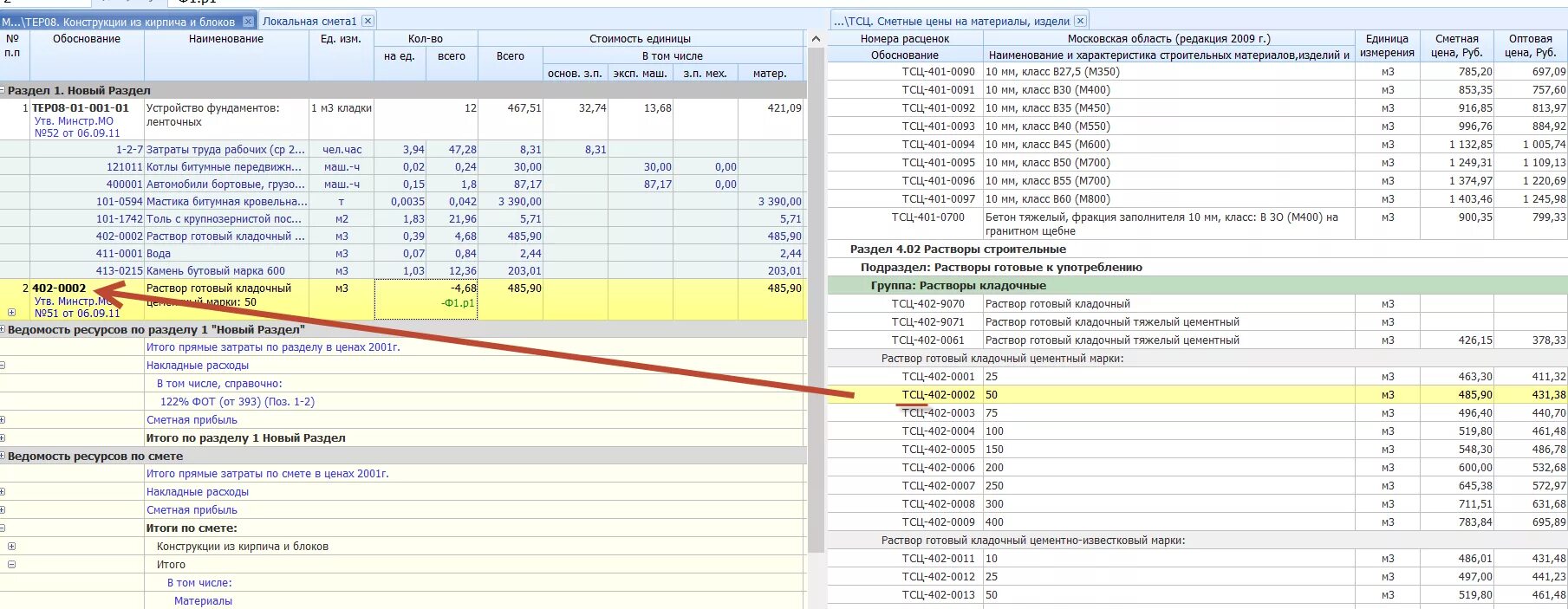Click the estimate scrollbar up arrow
The height and width of the screenshot is (609, 1568).
click(816, 39)
